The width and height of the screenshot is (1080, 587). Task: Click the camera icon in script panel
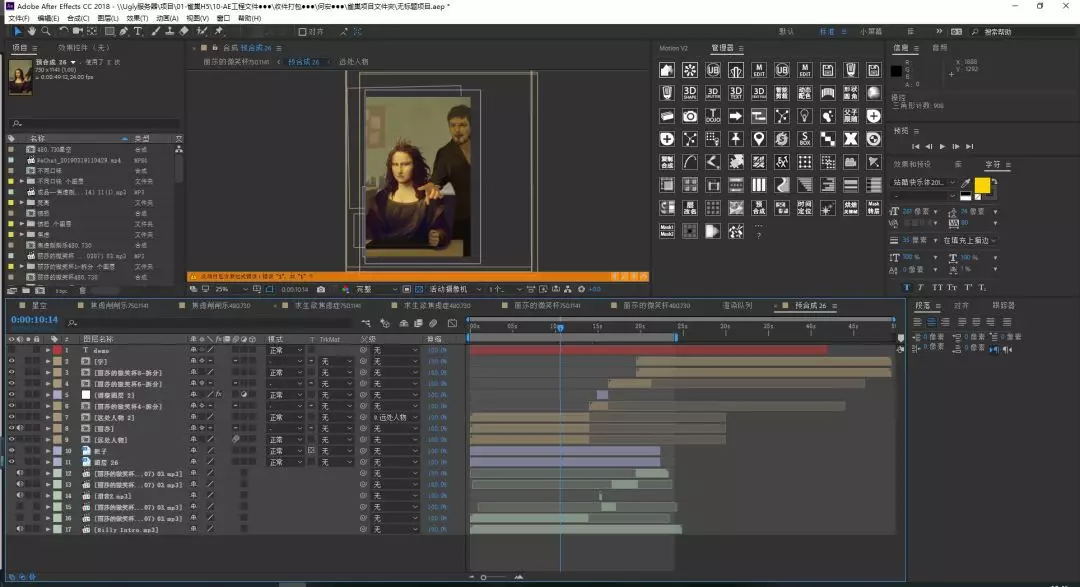[690, 116]
